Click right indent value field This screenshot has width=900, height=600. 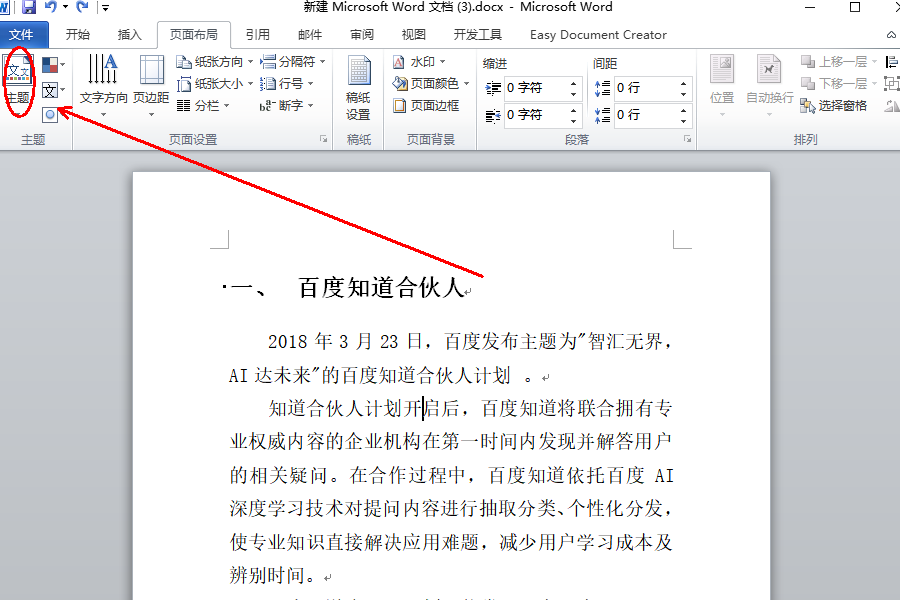click(x=536, y=115)
